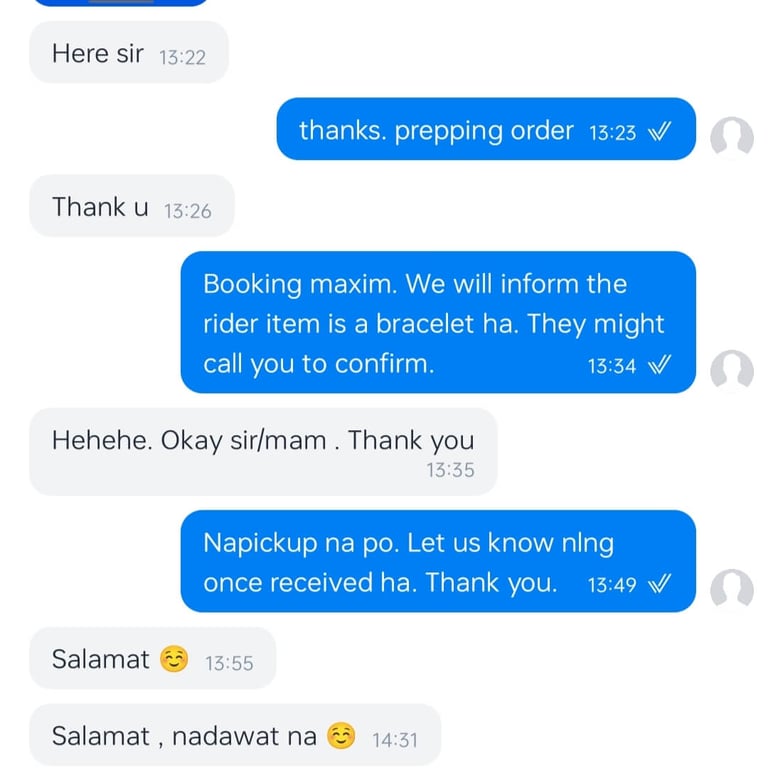Image resolution: width=768 pixels, height=768 pixels.
Task: Click the 14:31 timestamp
Action: 395,740
